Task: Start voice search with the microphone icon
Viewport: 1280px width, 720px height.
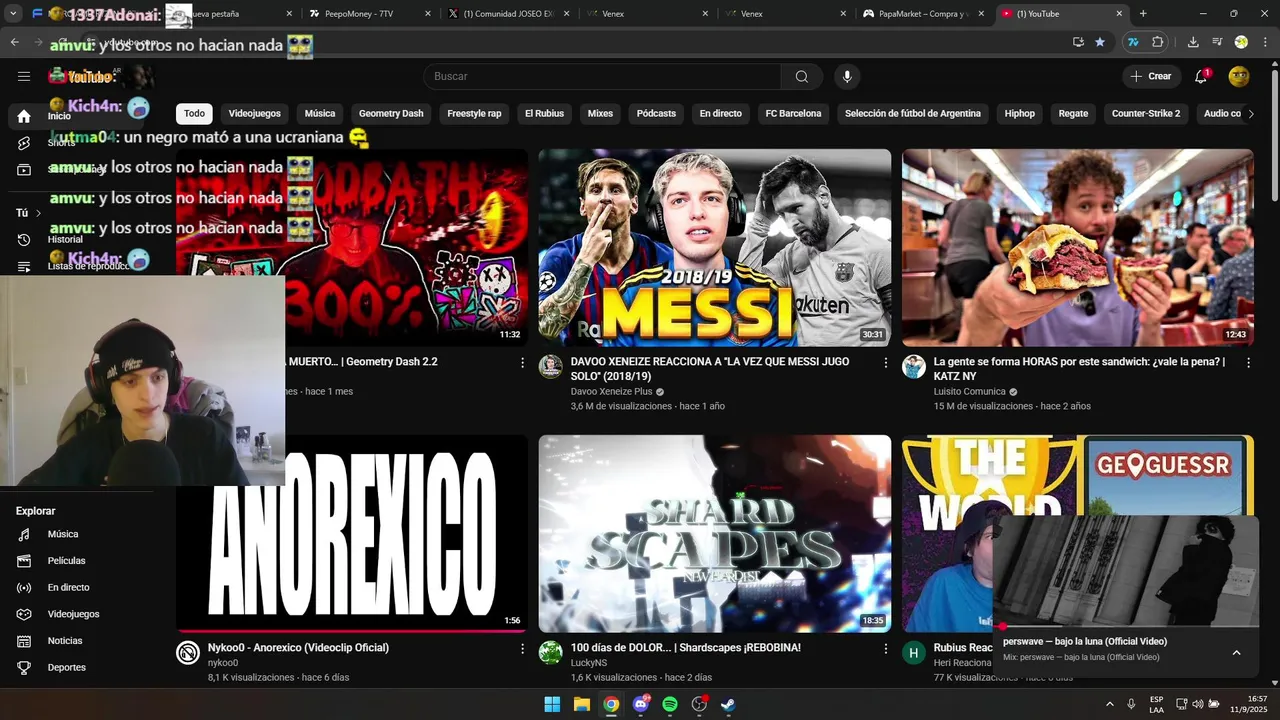Action: (847, 77)
